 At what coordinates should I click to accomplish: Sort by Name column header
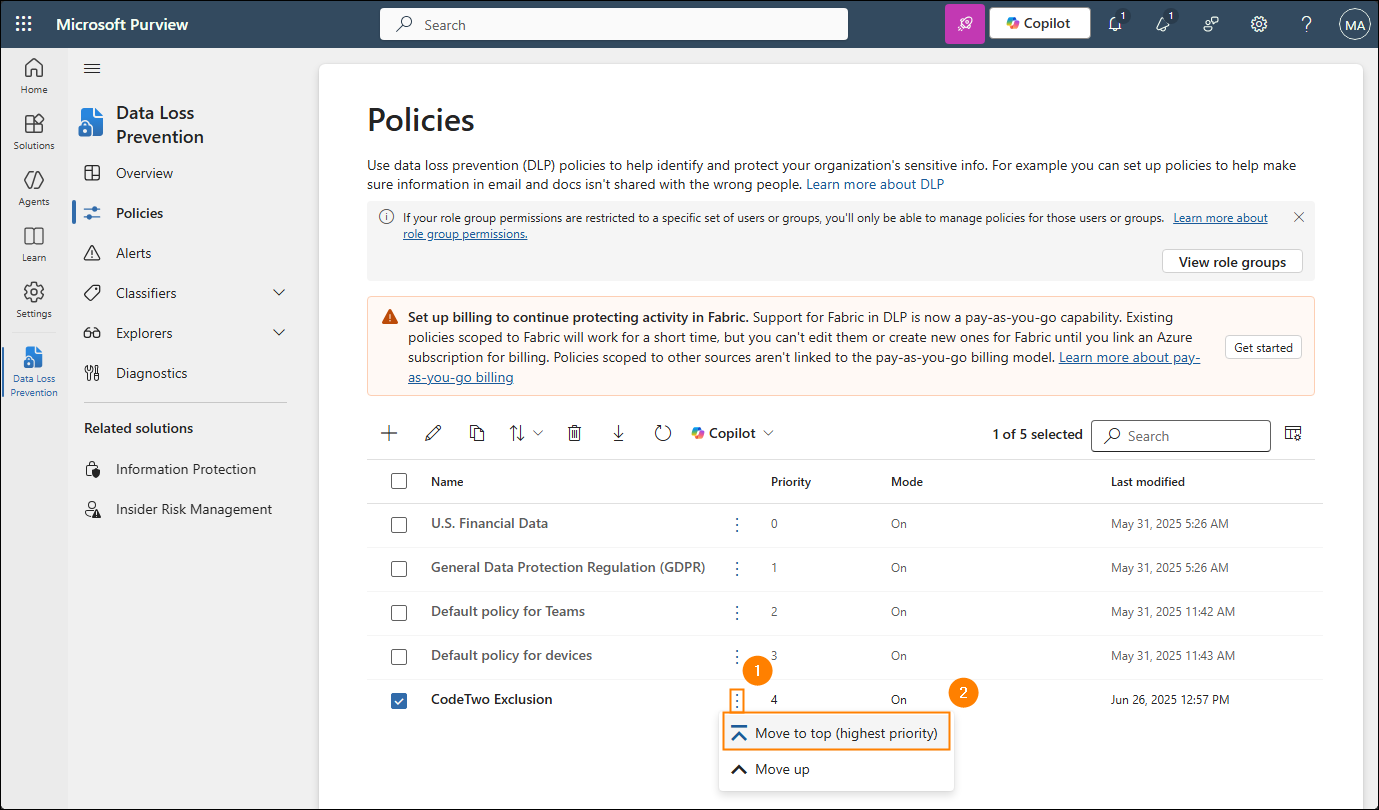(x=447, y=482)
